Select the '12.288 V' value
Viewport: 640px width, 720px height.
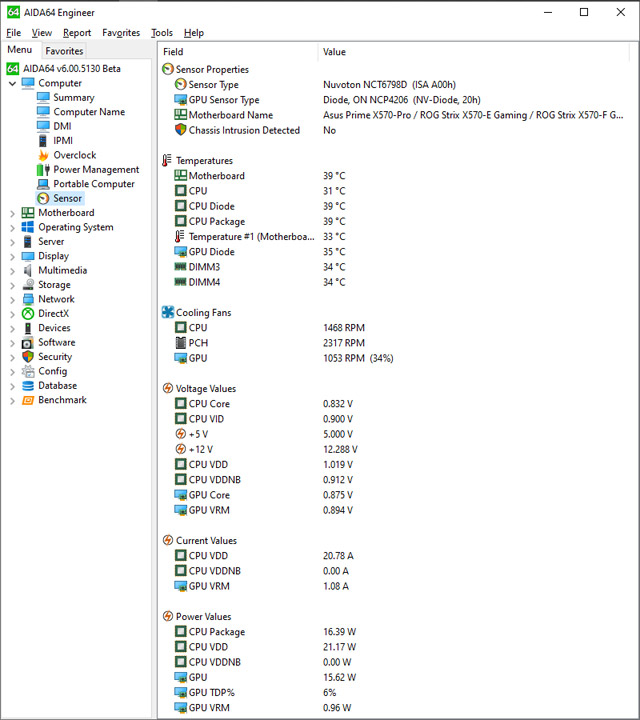(x=340, y=449)
